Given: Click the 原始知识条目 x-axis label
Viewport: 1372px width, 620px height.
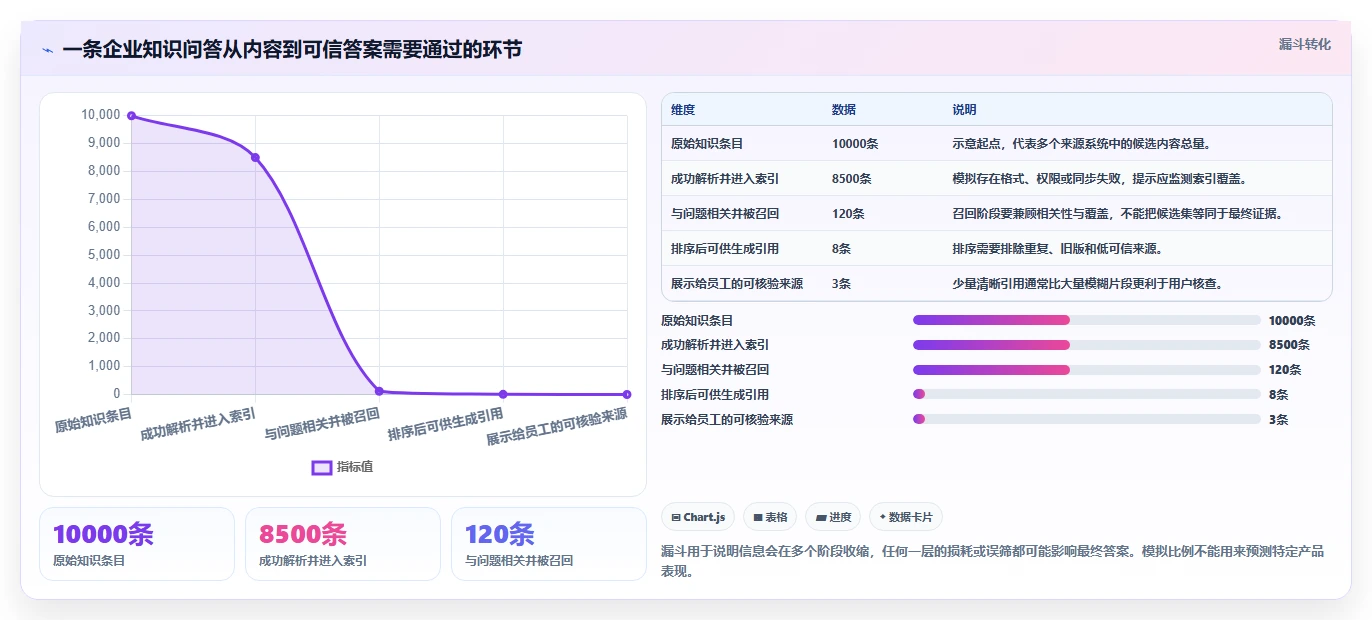Looking at the screenshot, I should (93, 419).
